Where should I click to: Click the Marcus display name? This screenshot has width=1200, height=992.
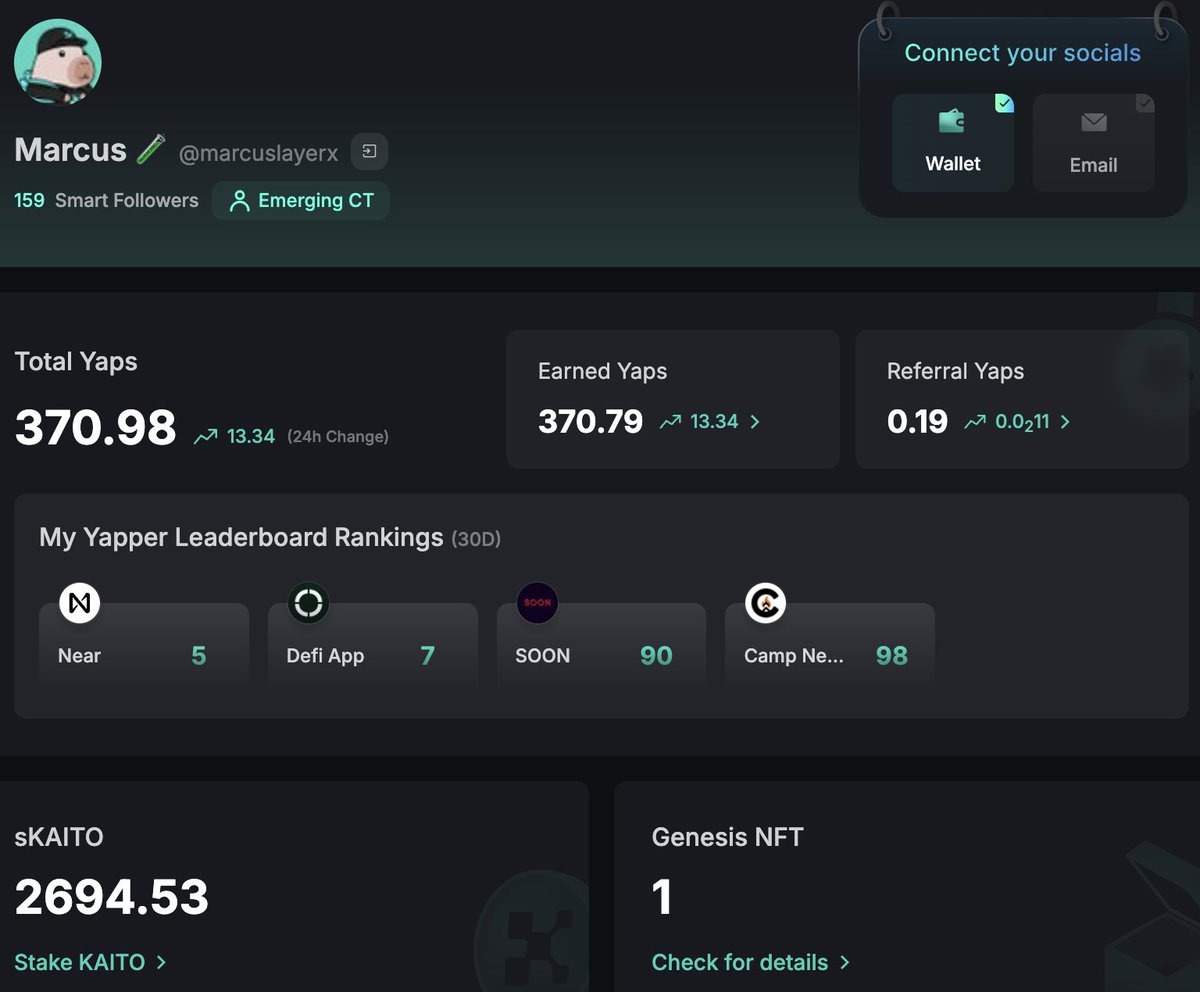[70, 150]
